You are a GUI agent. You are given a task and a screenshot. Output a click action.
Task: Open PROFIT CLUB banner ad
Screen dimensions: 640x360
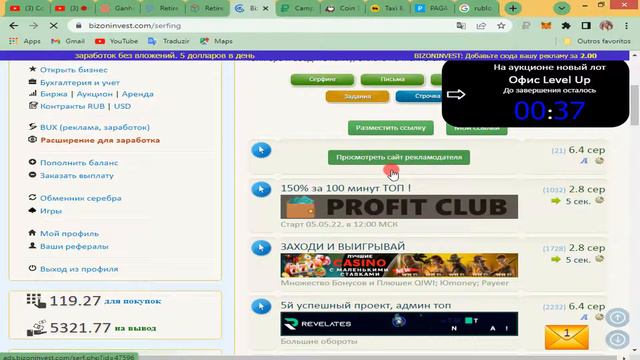click(x=399, y=207)
